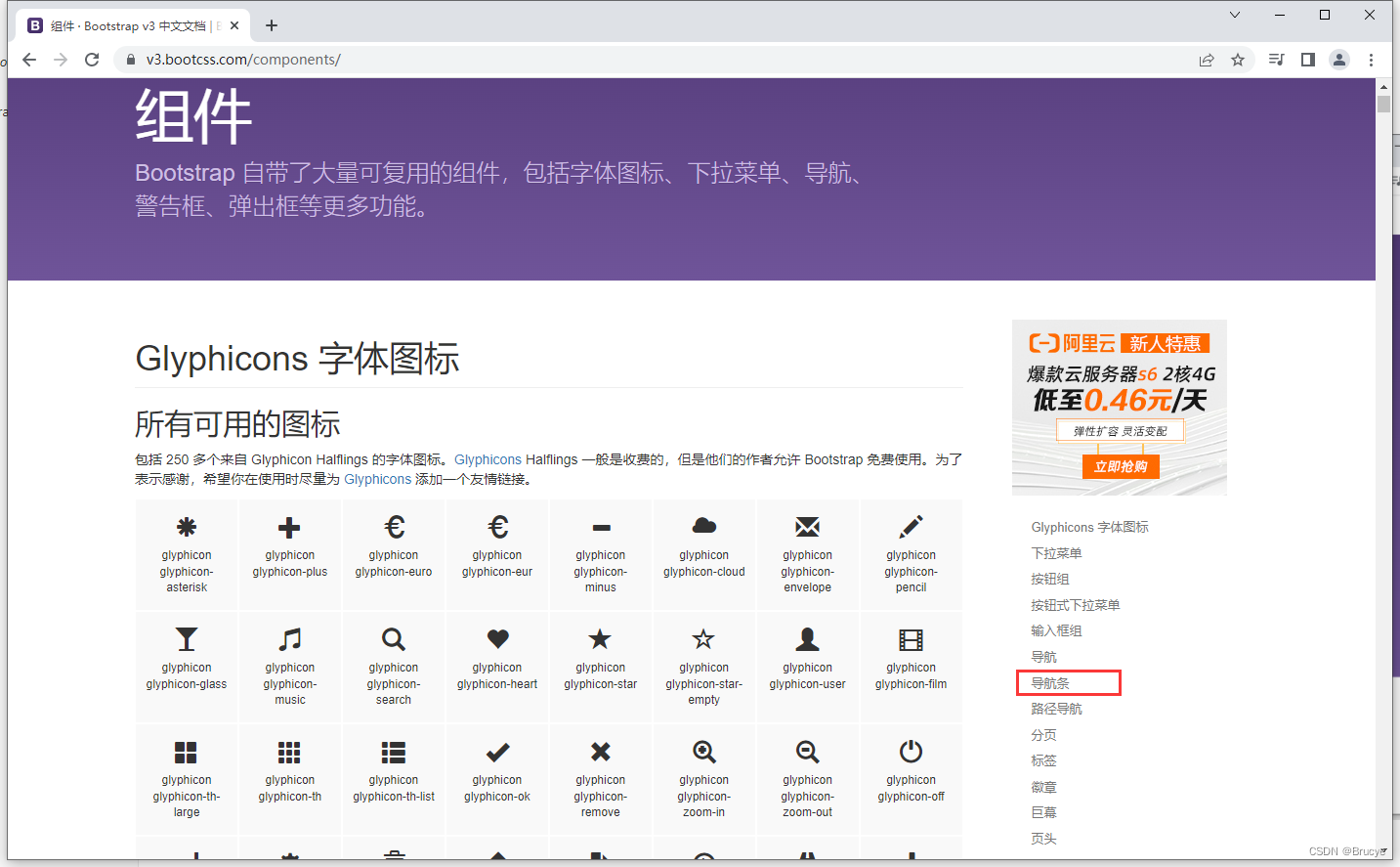Click the glyphicon-music note icon

[290, 639]
